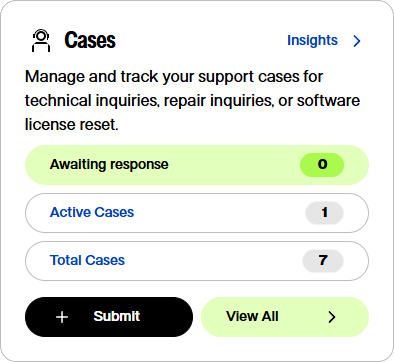Click the View All label text
The height and width of the screenshot is (362, 394).
coord(252,316)
